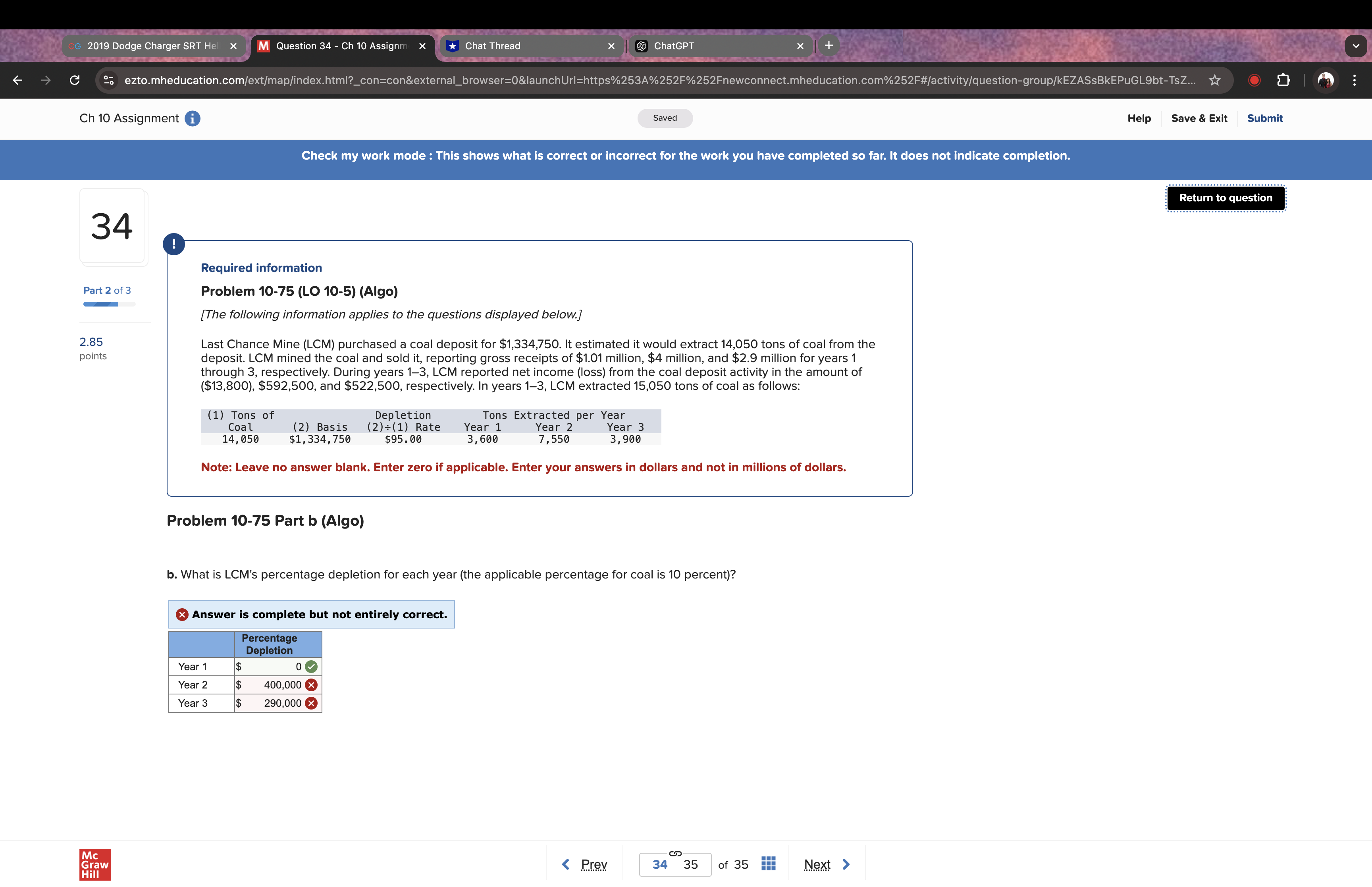This screenshot has width=1372, height=887.
Task: Click the required information exclamation icon
Action: tap(174, 244)
